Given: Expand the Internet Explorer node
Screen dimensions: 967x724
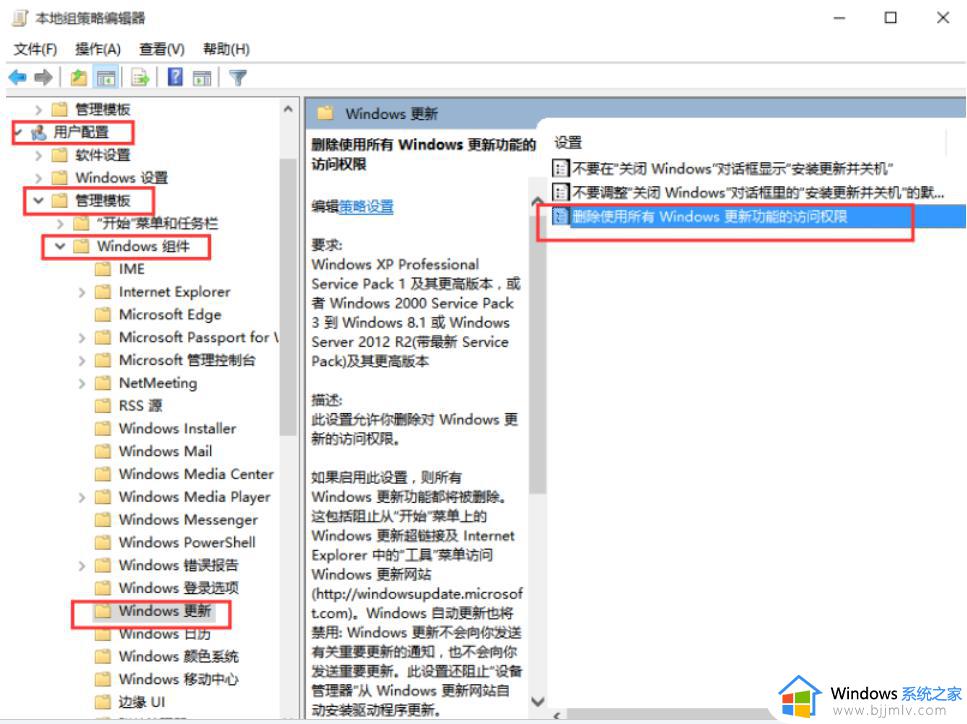Looking at the screenshot, I should coord(82,292).
